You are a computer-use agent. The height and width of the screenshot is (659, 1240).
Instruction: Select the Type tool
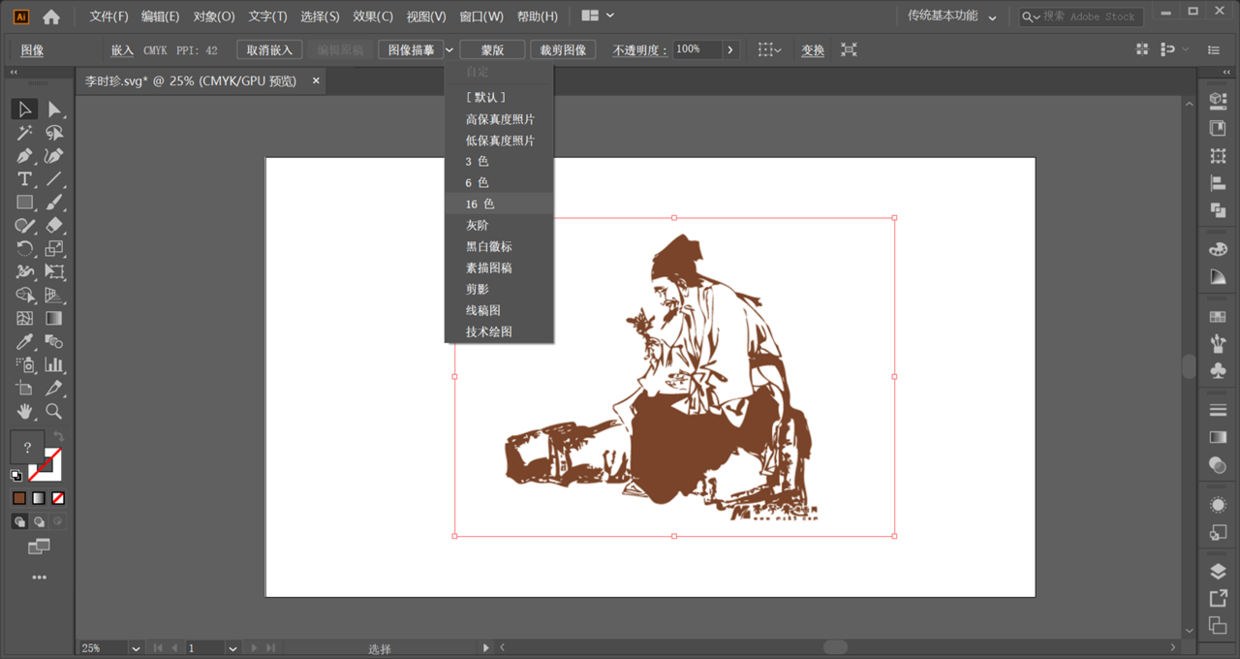(25, 179)
